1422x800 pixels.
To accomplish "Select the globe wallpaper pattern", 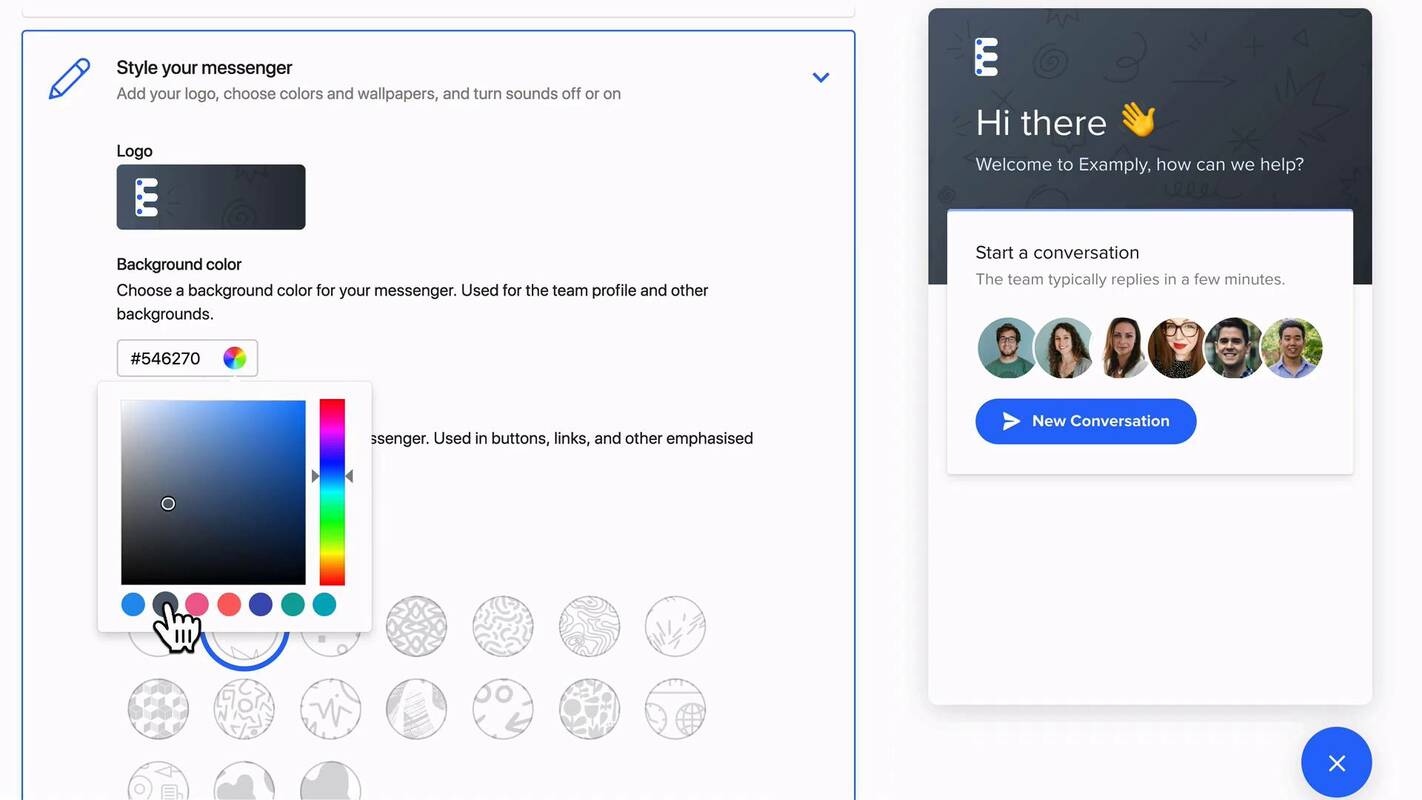I will click(x=676, y=710).
